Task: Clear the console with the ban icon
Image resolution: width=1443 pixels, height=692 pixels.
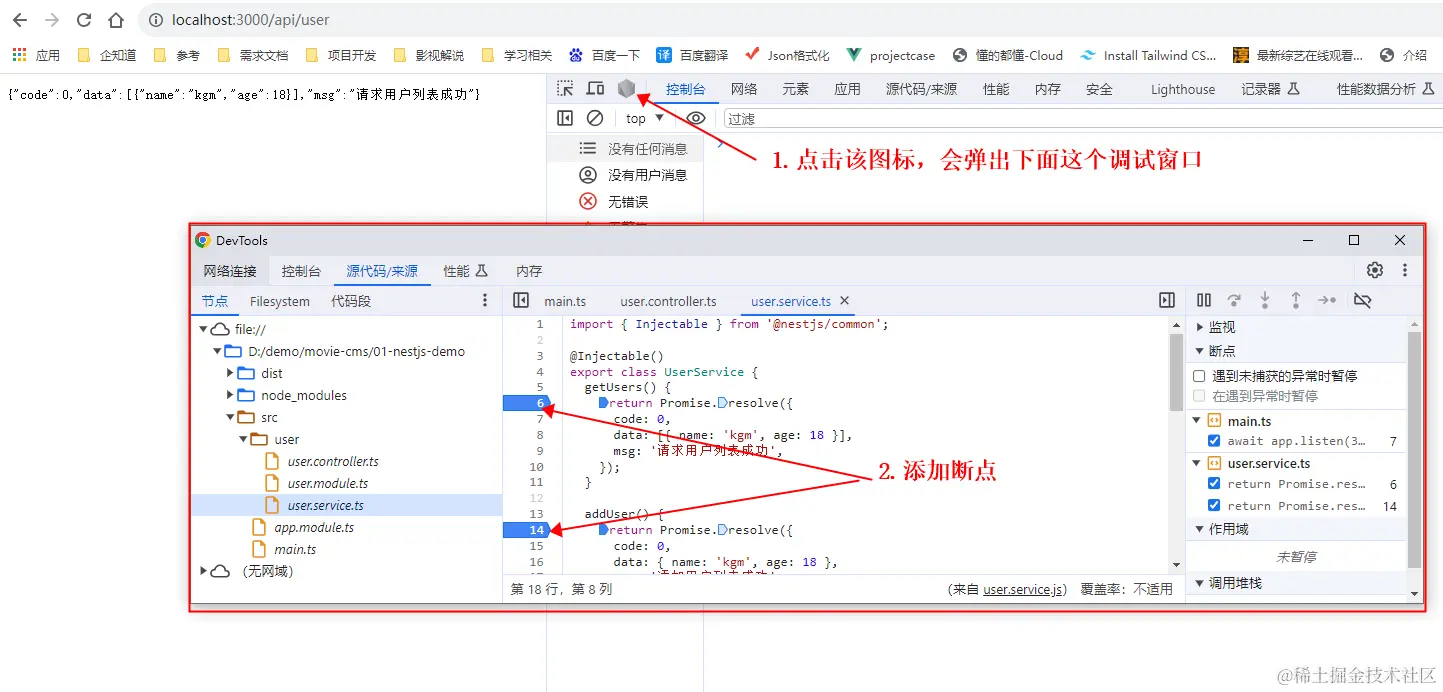Action: tap(595, 118)
